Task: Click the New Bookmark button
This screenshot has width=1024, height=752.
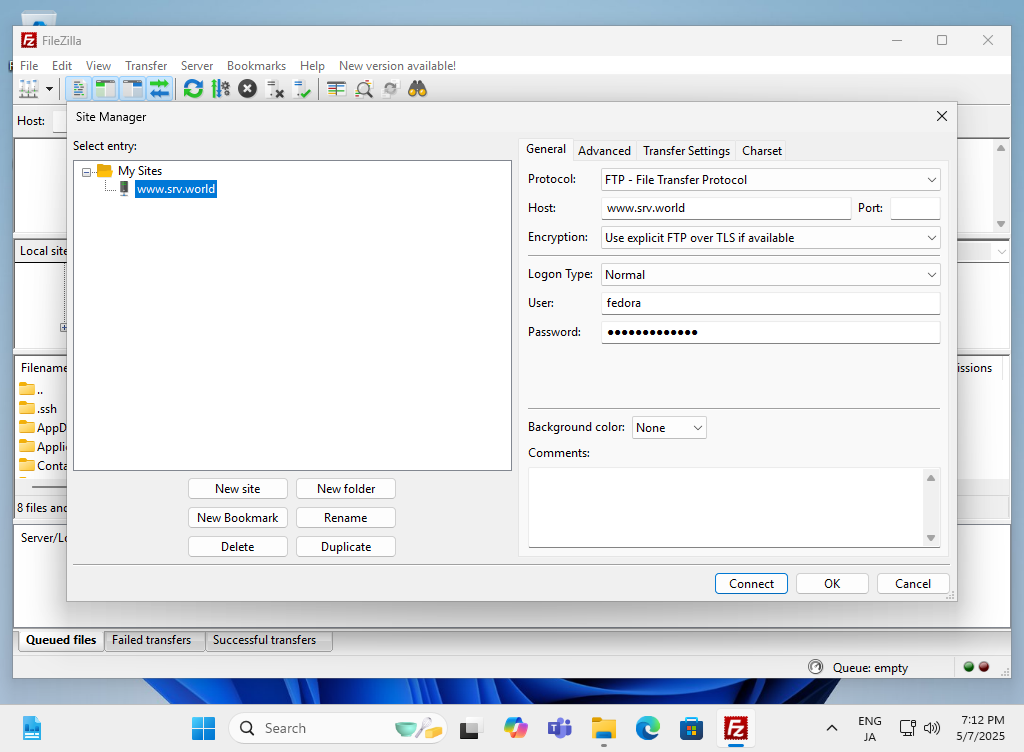Action: (x=238, y=518)
